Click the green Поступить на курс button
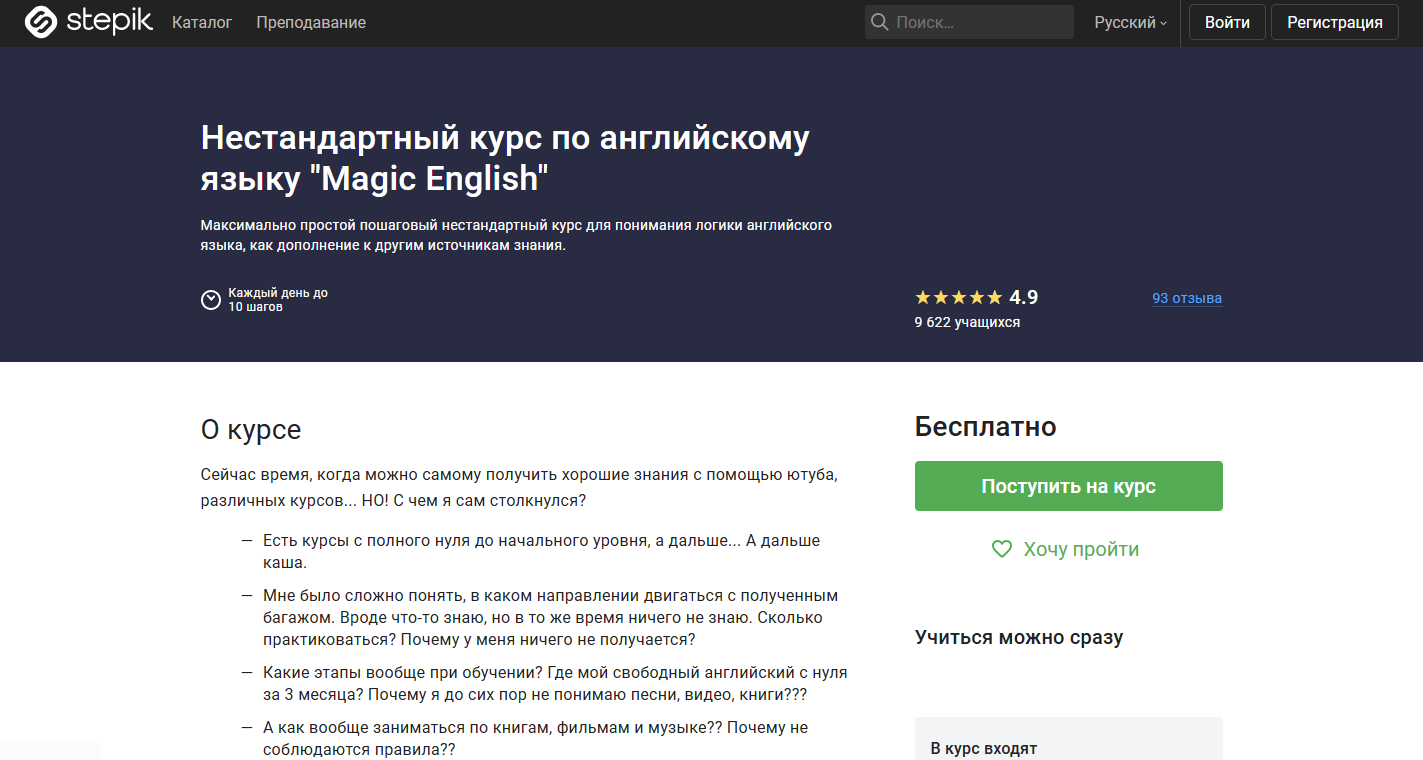 click(x=1068, y=485)
